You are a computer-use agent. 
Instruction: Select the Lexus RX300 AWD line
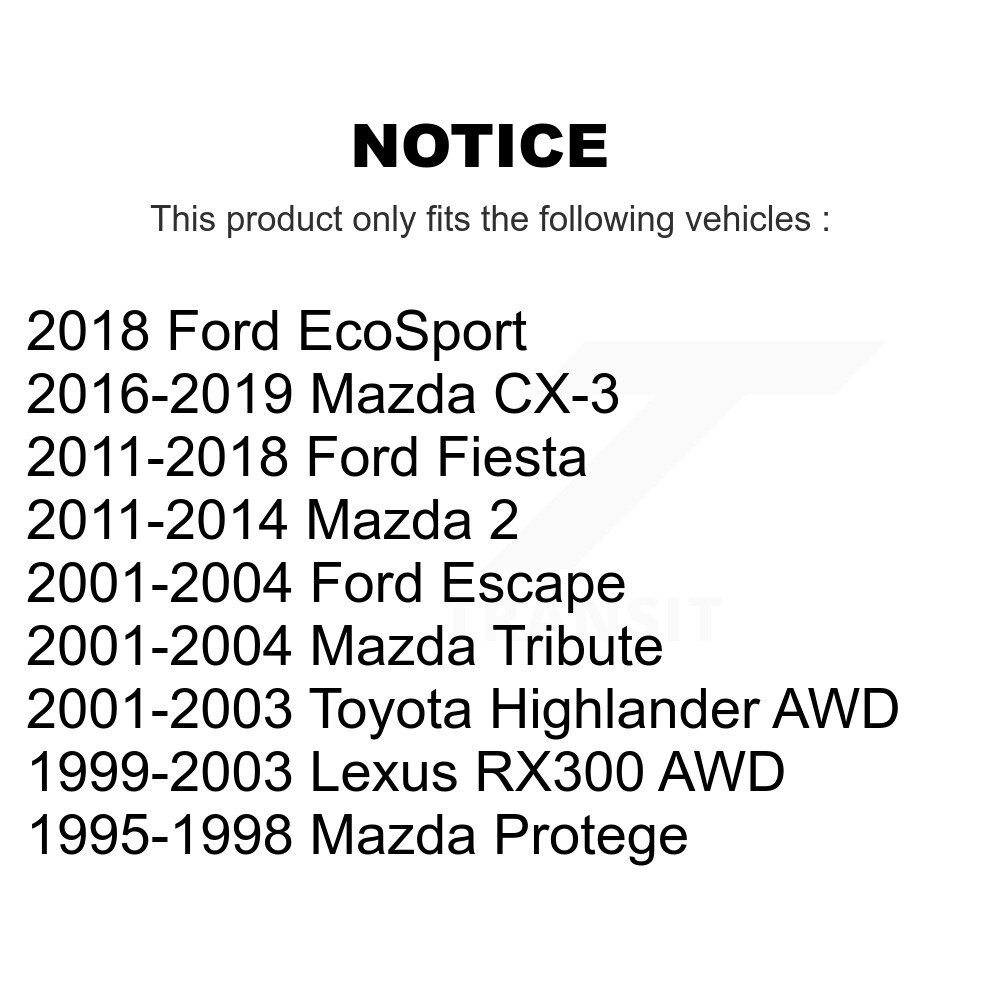point(406,772)
